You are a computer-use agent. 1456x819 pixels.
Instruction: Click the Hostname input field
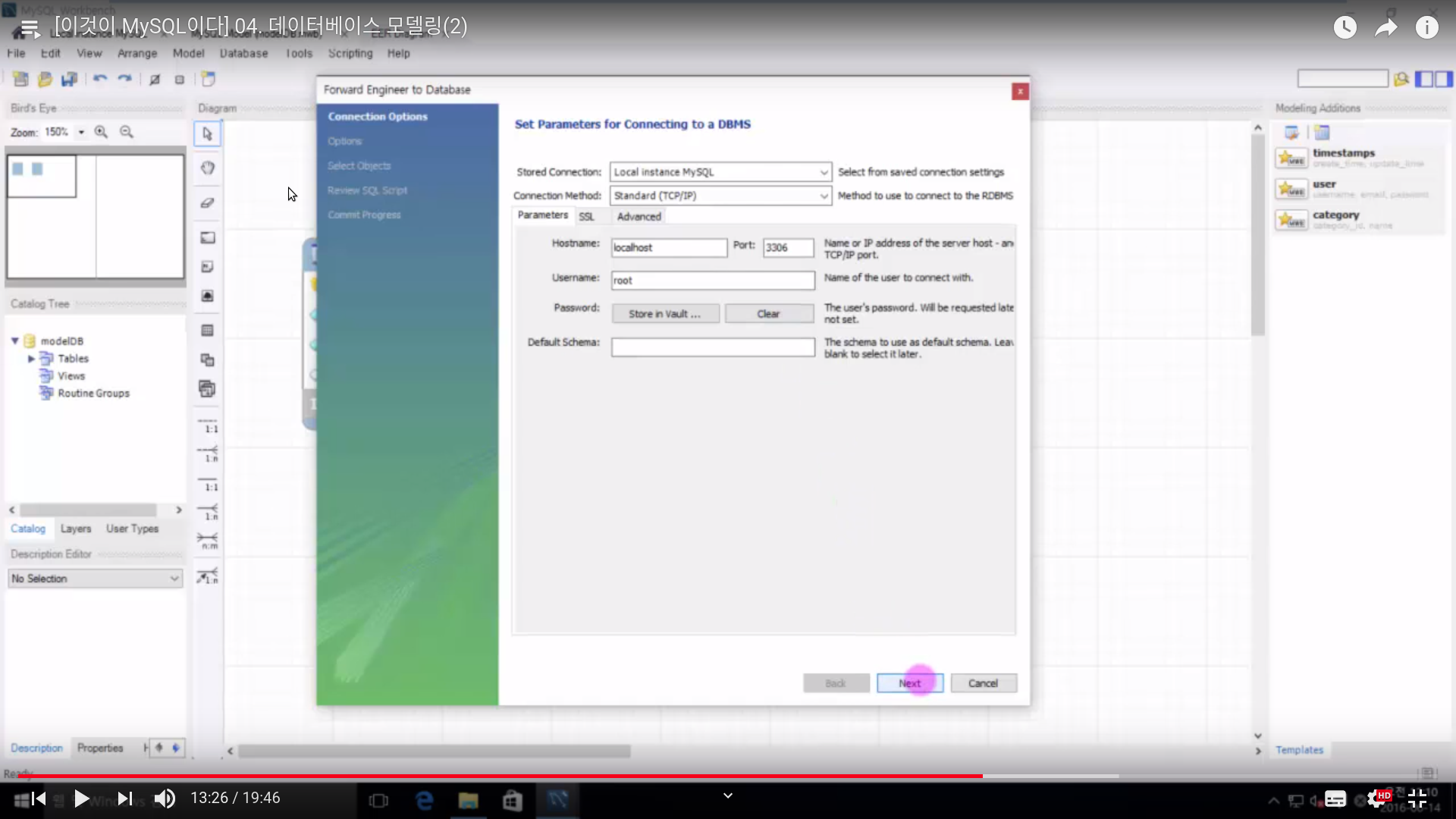(669, 248)
